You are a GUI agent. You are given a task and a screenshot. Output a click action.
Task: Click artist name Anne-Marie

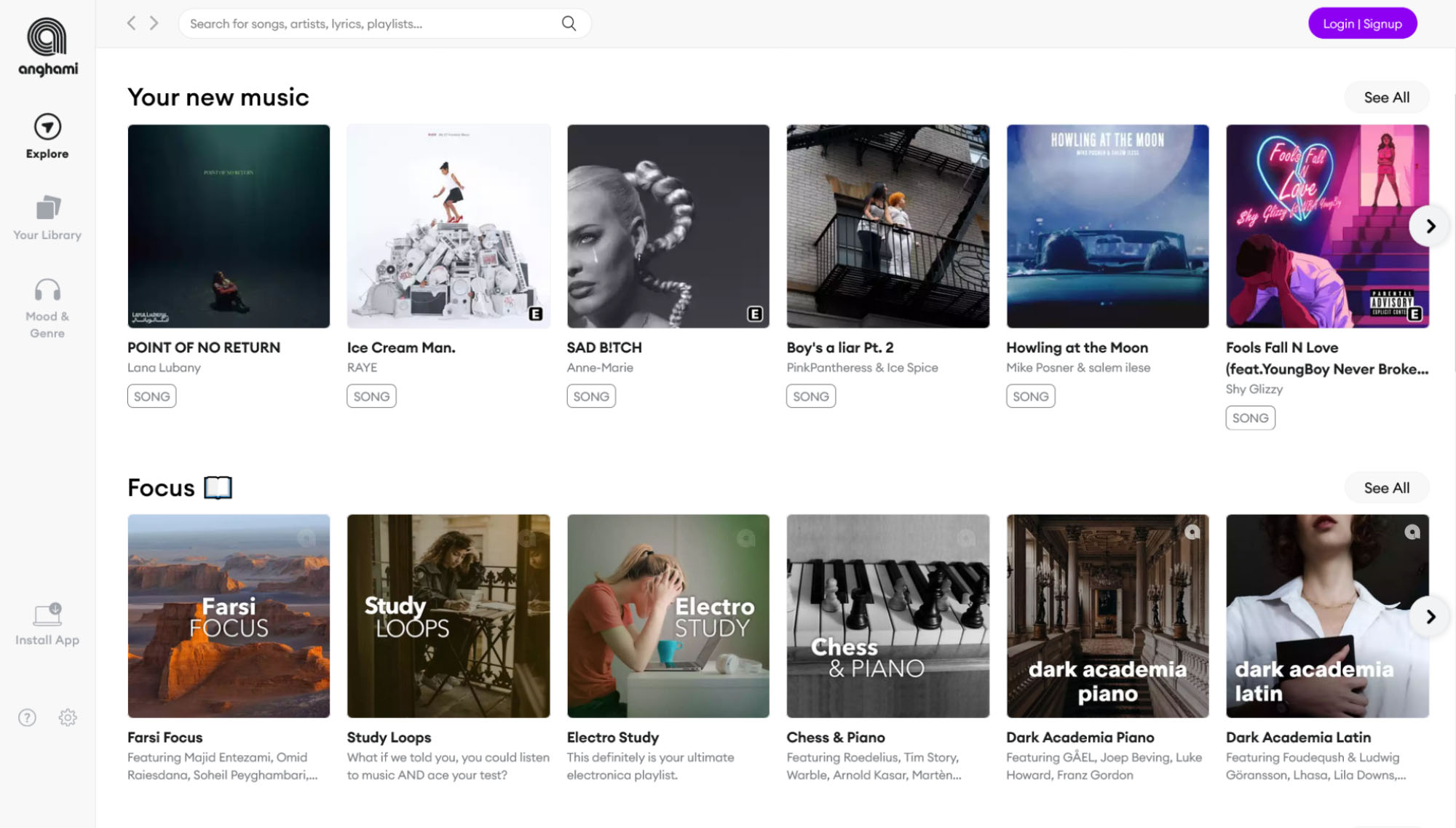(x=600, y=368)
